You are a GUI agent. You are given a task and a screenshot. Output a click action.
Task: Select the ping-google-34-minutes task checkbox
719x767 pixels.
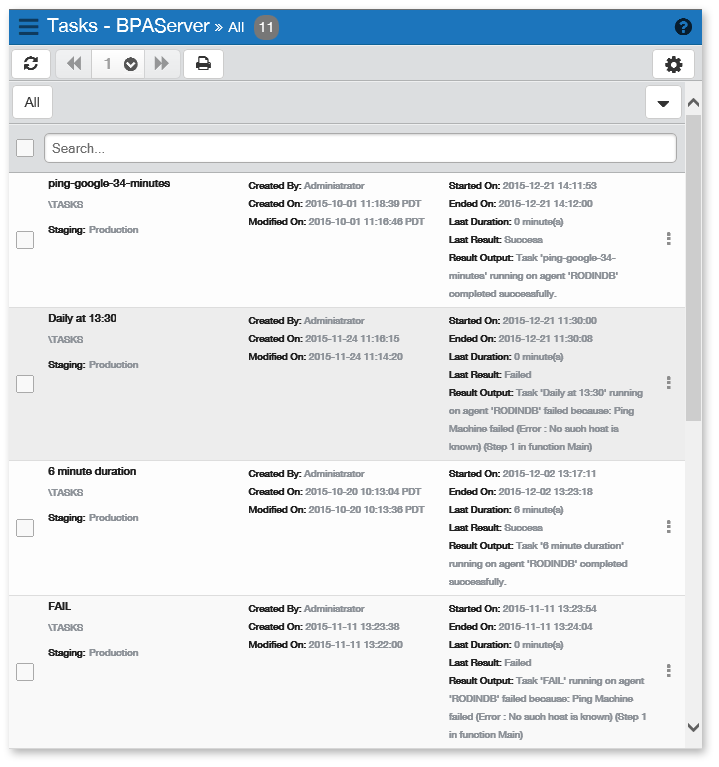(25, 240)
